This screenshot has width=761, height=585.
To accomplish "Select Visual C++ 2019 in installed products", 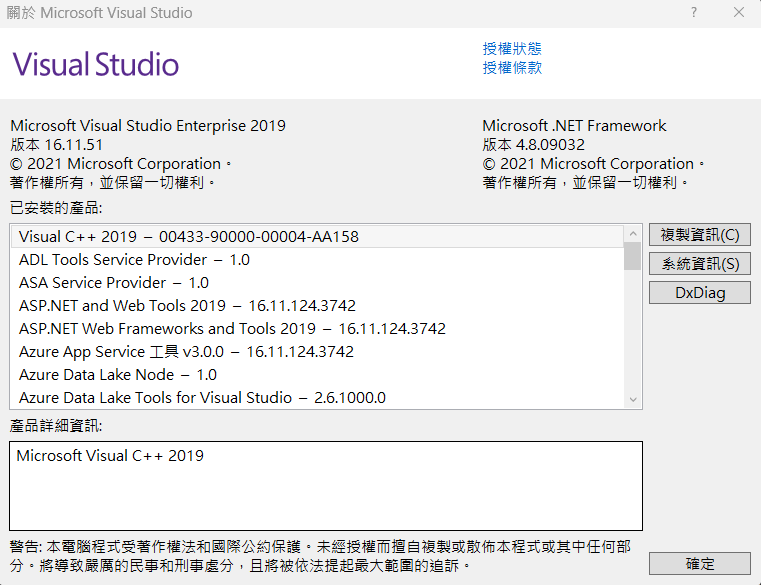I will click(x=189, y=237).
